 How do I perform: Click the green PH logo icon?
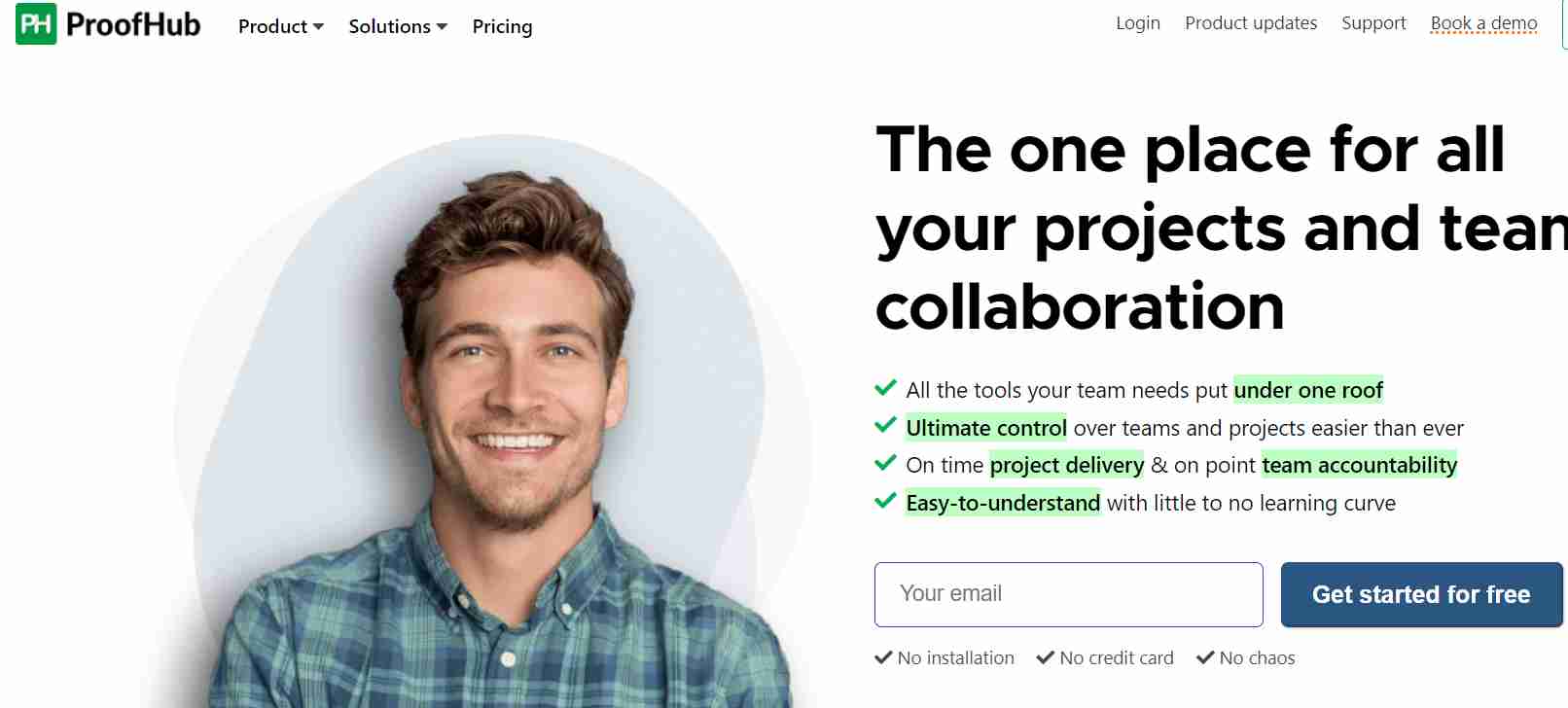[36, 24]
